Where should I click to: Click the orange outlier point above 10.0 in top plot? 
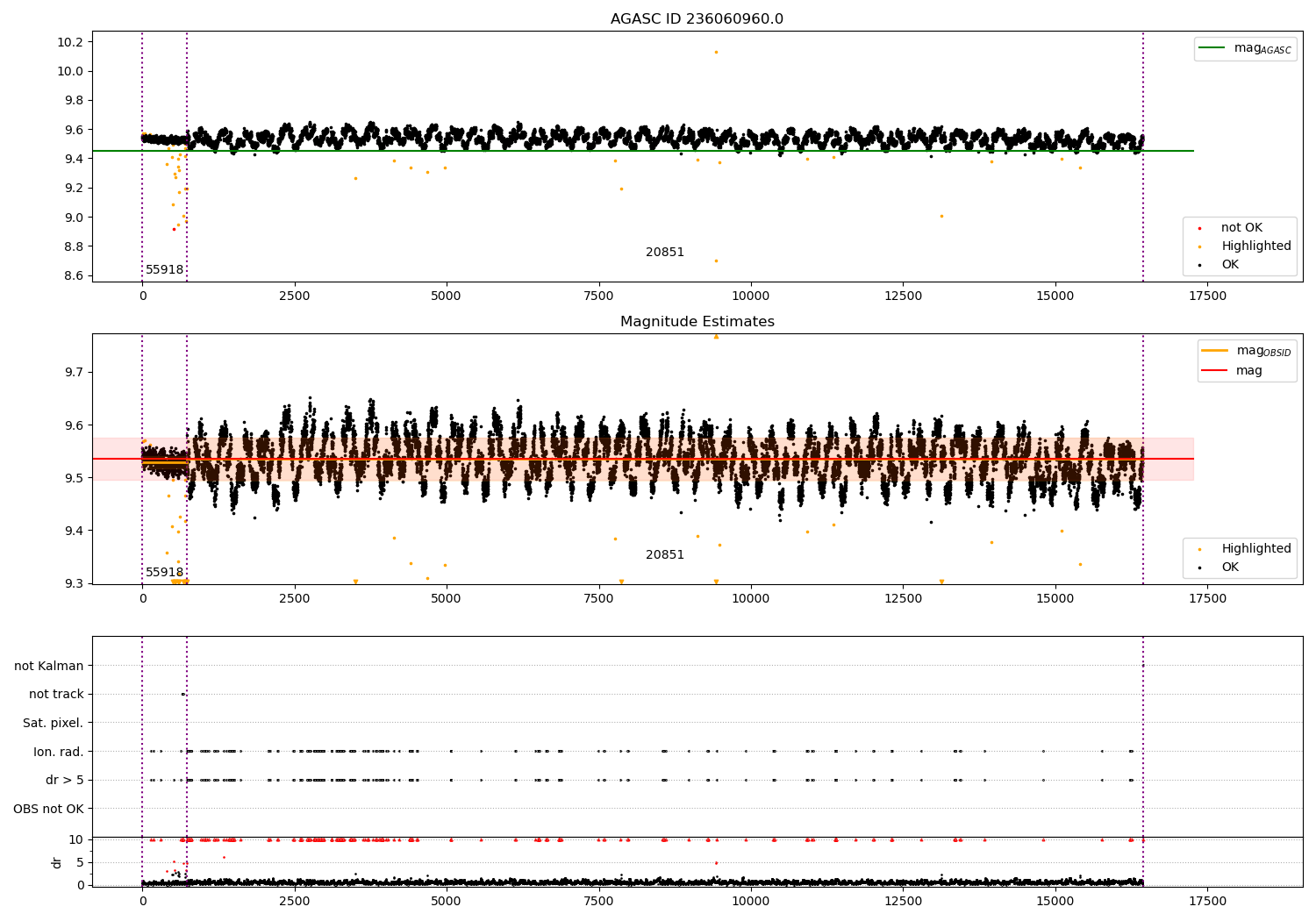pyautogui.click(x=716, y=52)
